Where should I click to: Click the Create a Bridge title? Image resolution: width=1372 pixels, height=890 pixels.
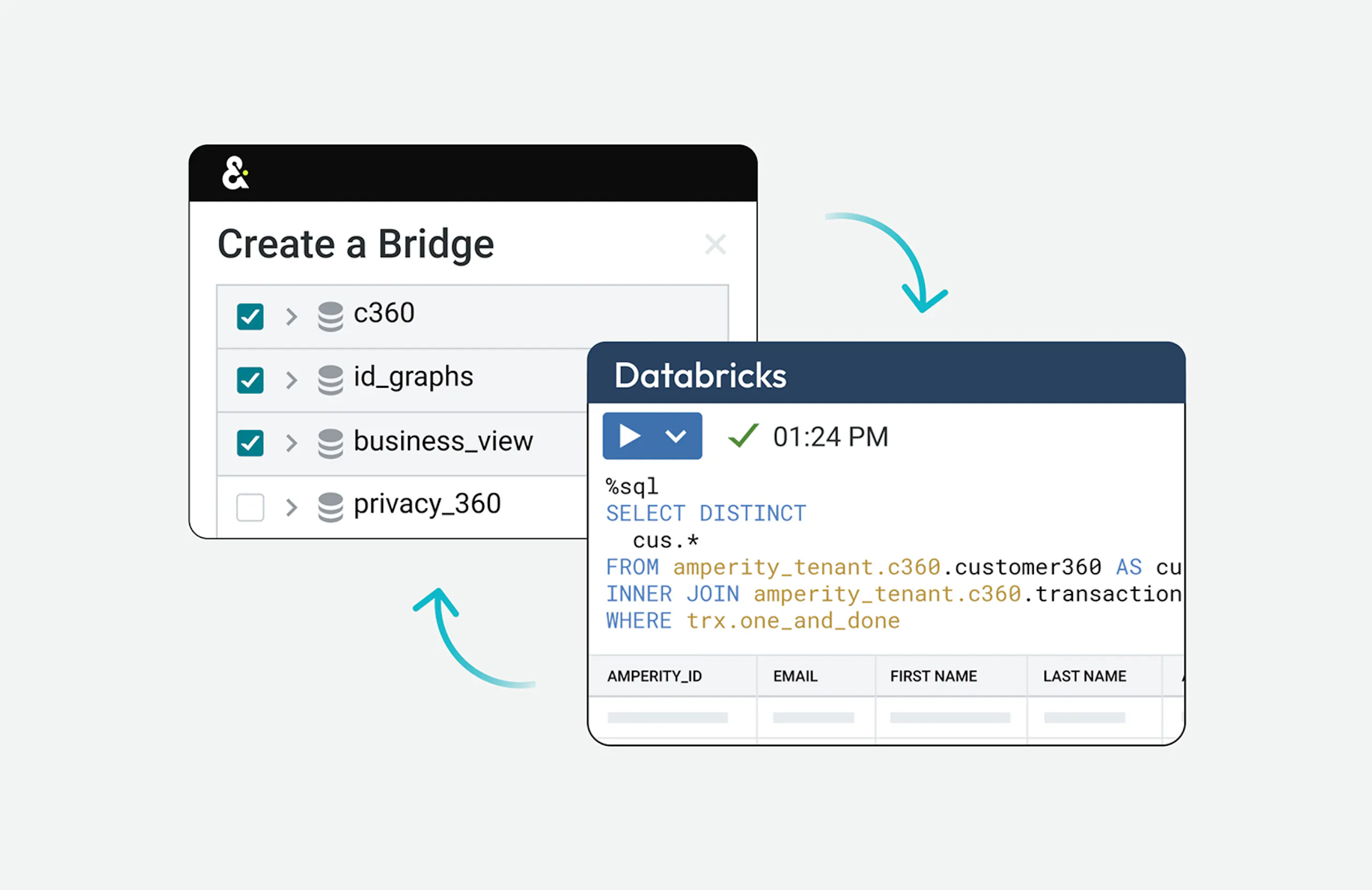pyautogui.click(x=356, y=244)
